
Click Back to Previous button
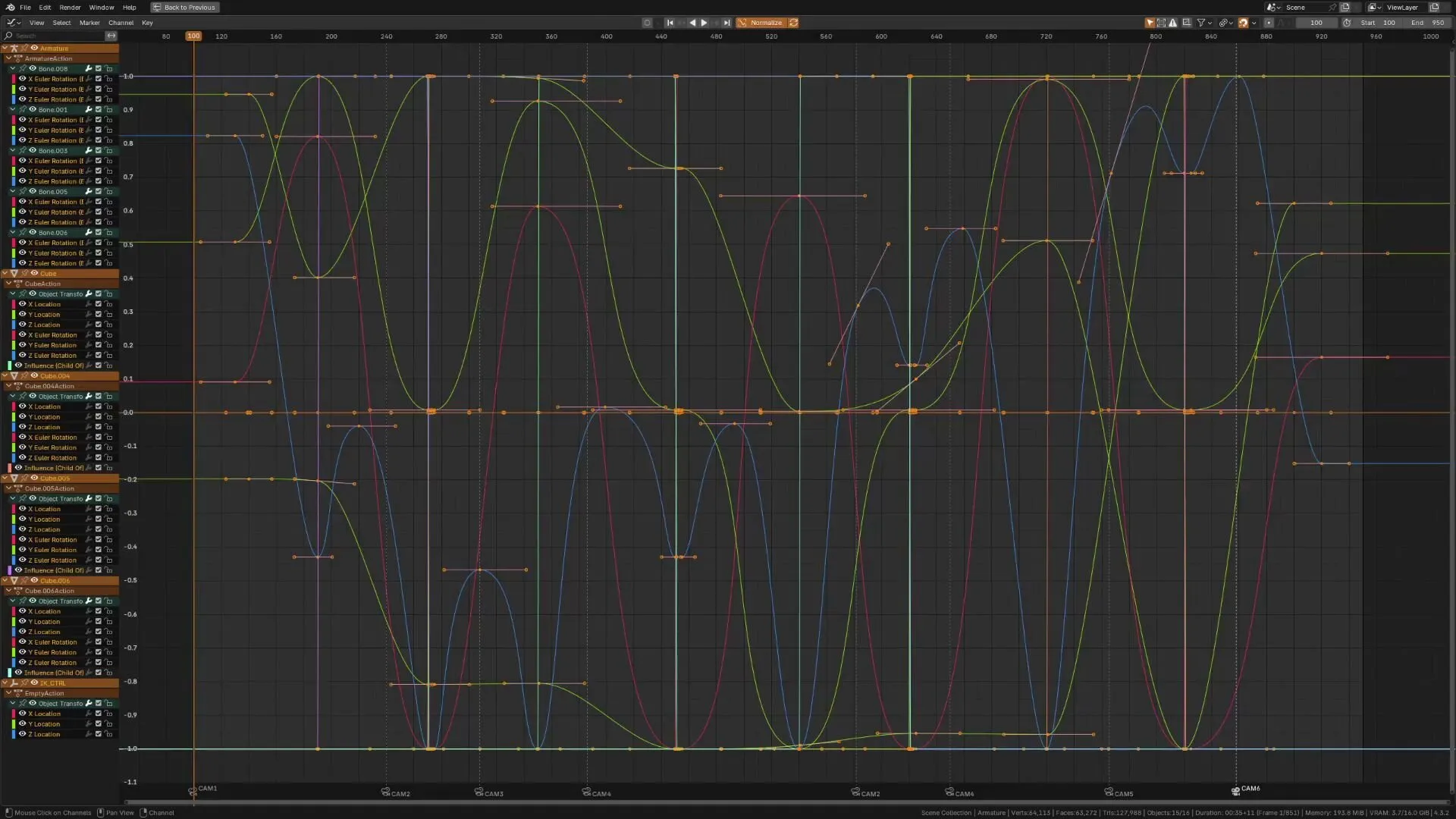click(x=184, y=8)
